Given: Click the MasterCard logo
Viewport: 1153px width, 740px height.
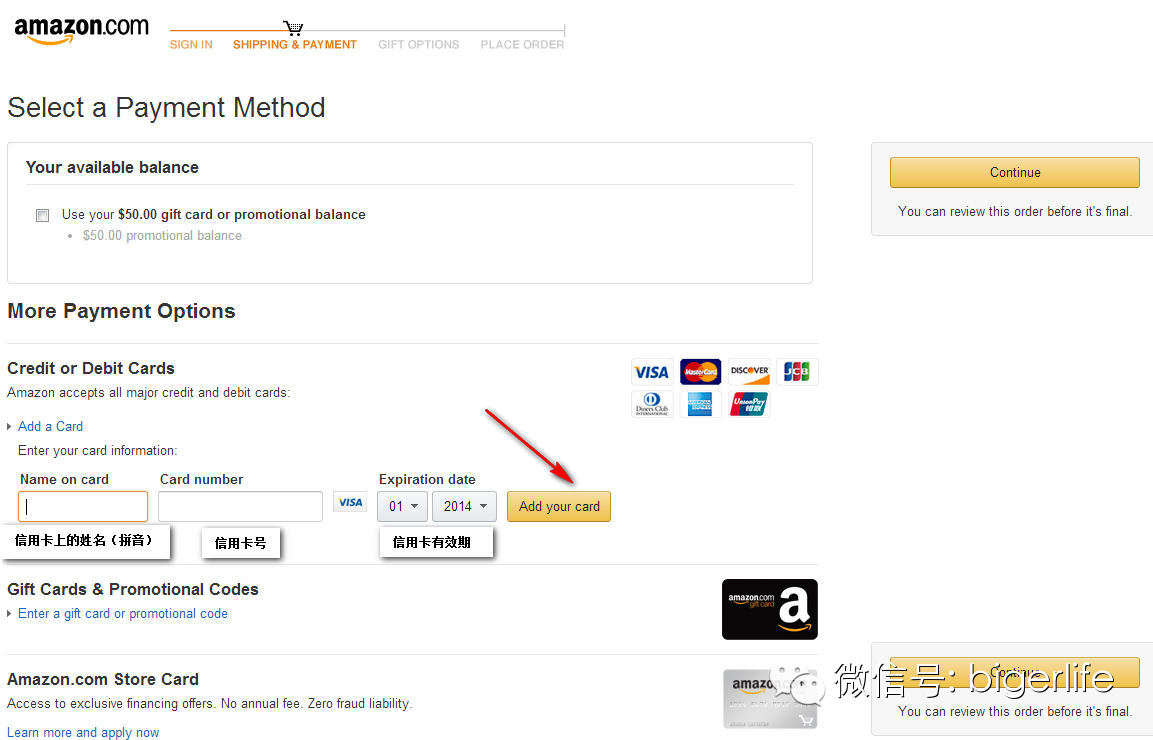Looking at the screenshot, I should pyautogui.click(x=700, y=372).
